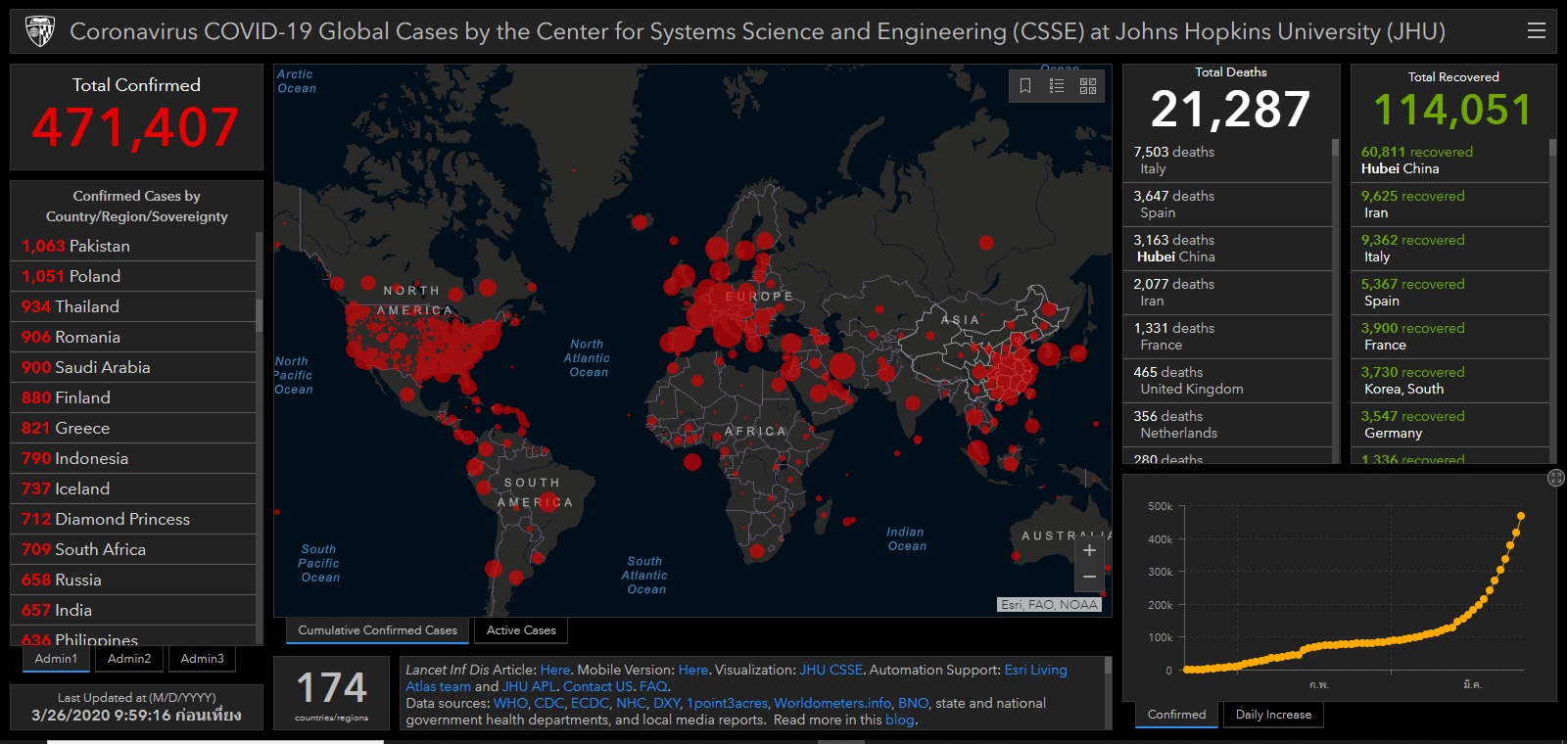Open the 1point3acres data source link

(x=727, y=703)
